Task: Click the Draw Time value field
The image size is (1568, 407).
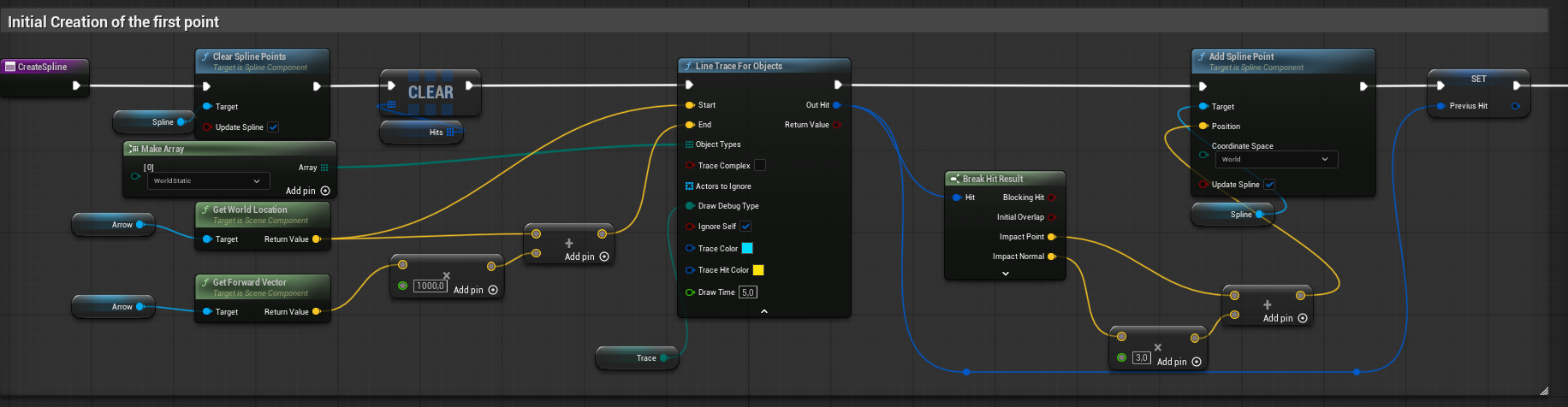Action: point(747,292)
